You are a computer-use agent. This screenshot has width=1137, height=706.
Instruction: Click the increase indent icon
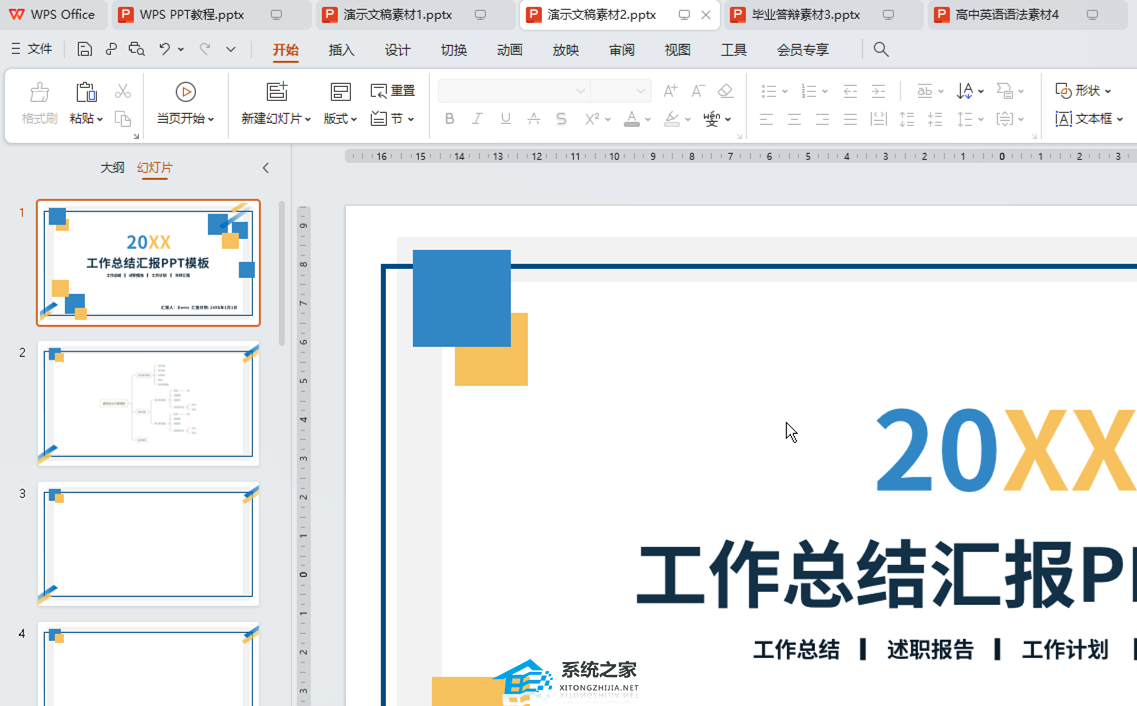tap(878, 91)
